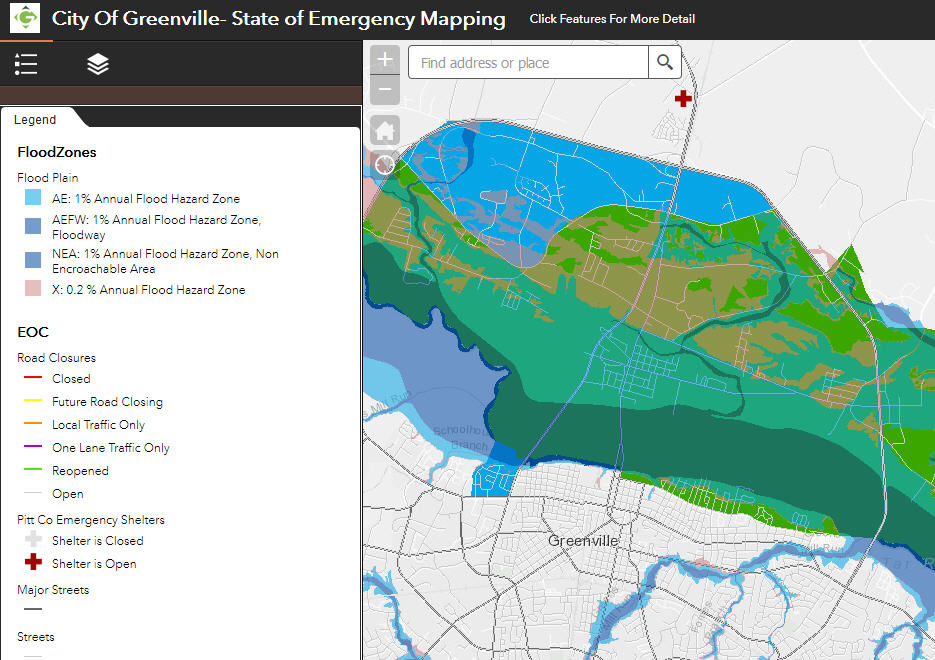Zoom in using the plus button
Screen dimensions: 935x660
tap(384, 59)
